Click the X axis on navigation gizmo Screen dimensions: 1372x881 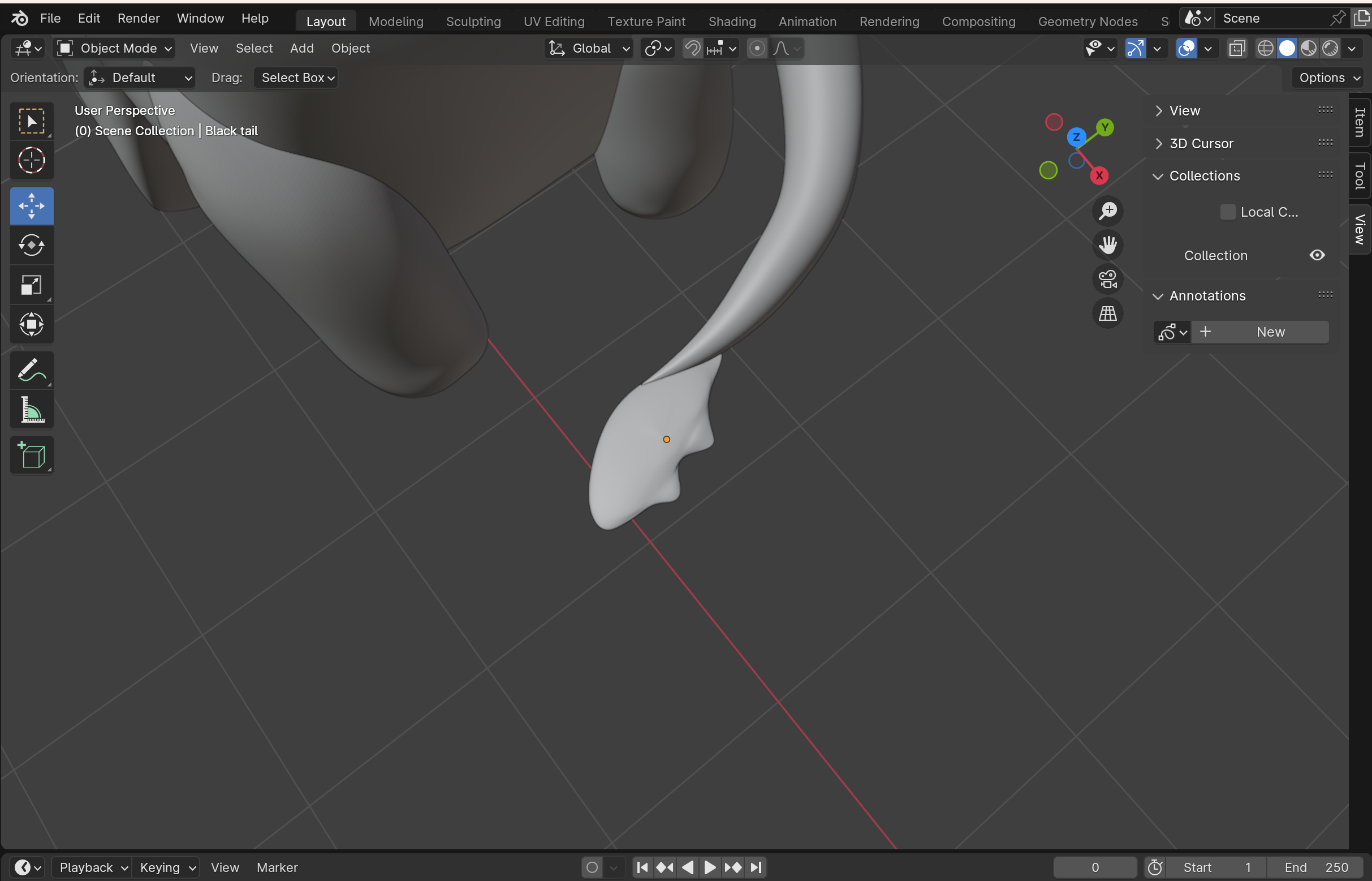1099,175
